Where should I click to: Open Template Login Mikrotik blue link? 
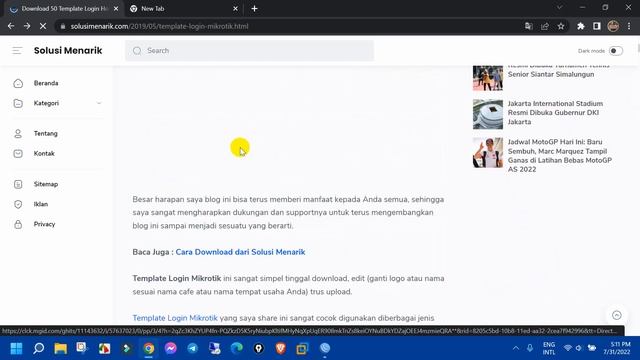coord(175,318)
